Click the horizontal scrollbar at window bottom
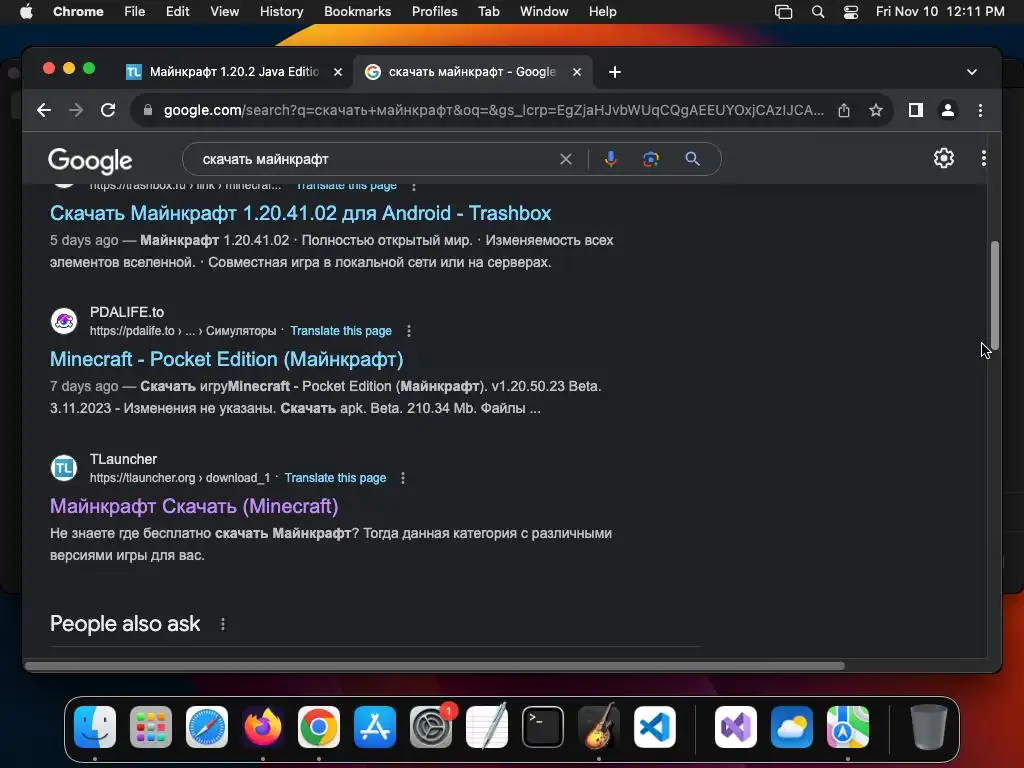This screenshot has width=1024, height=768. pyautogui.click(x=435, y=665)
